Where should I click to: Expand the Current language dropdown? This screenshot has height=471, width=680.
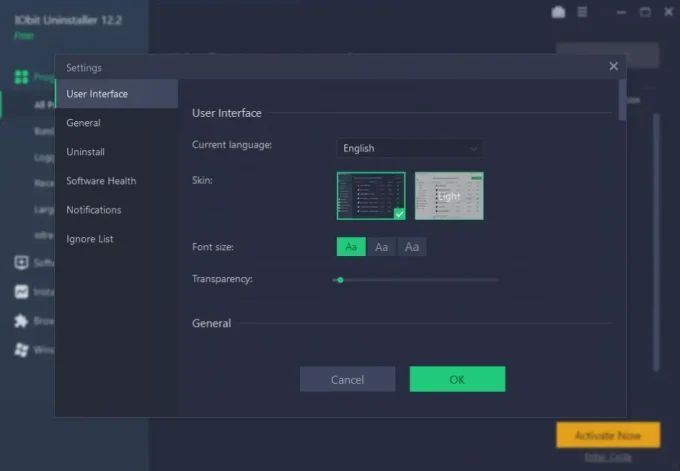tap(409, 148)
